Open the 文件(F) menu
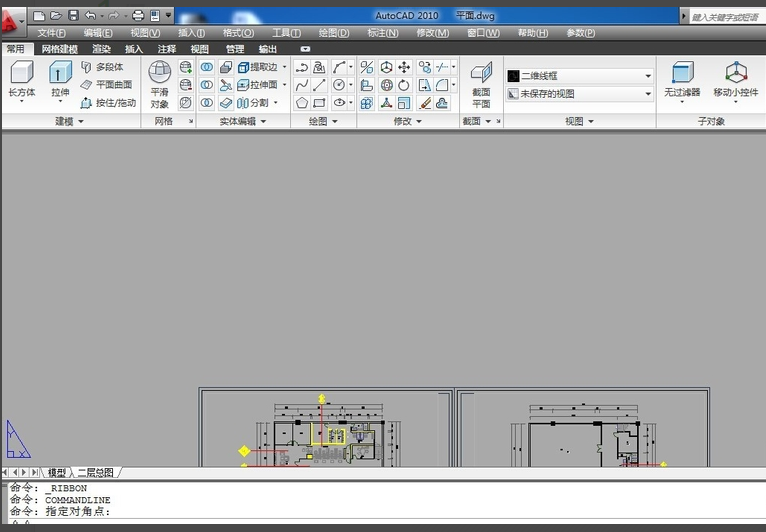 (x=51, y=33)
